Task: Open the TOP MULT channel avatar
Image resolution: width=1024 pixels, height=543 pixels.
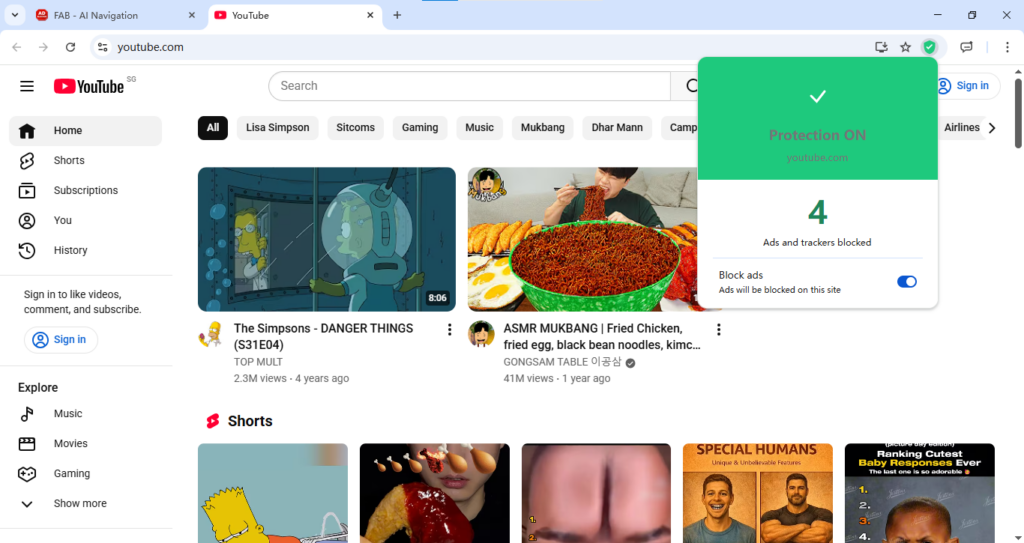Action: coord(211,334)
